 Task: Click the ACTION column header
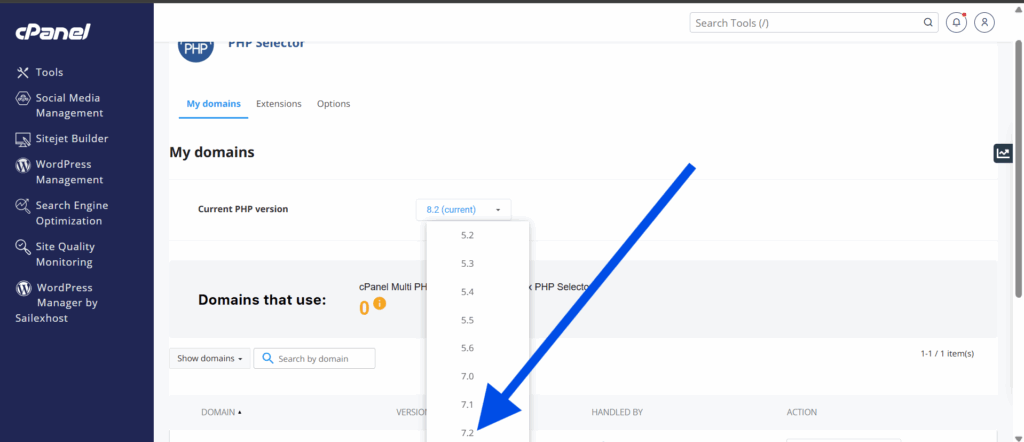click(x=802, y=413)
